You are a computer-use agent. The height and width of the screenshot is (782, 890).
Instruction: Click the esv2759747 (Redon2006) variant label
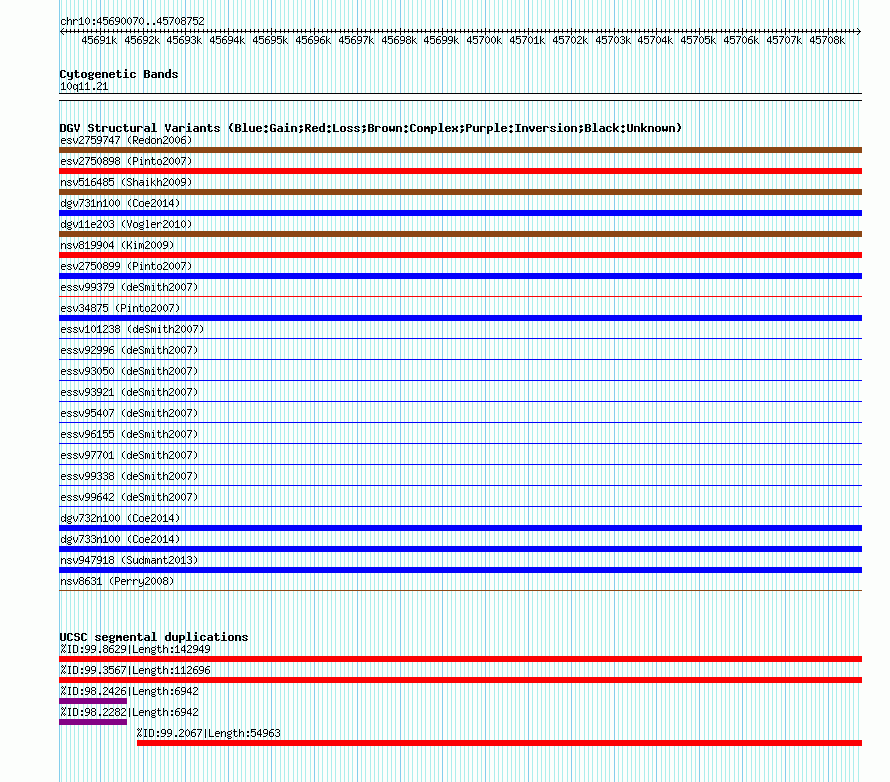[x=126, y=140]
